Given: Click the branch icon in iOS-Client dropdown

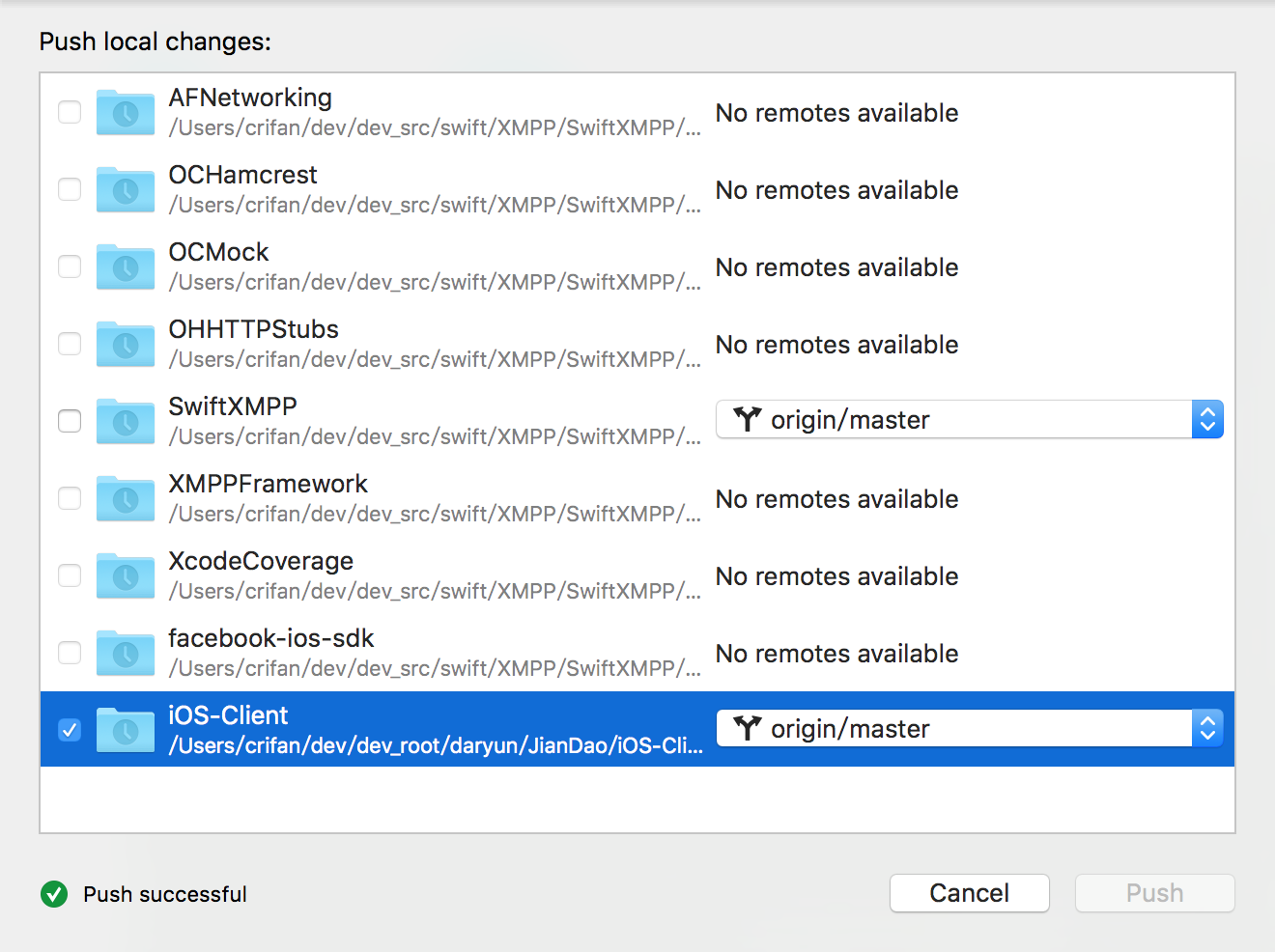Looking at the screenshot, I should [748, 728].
